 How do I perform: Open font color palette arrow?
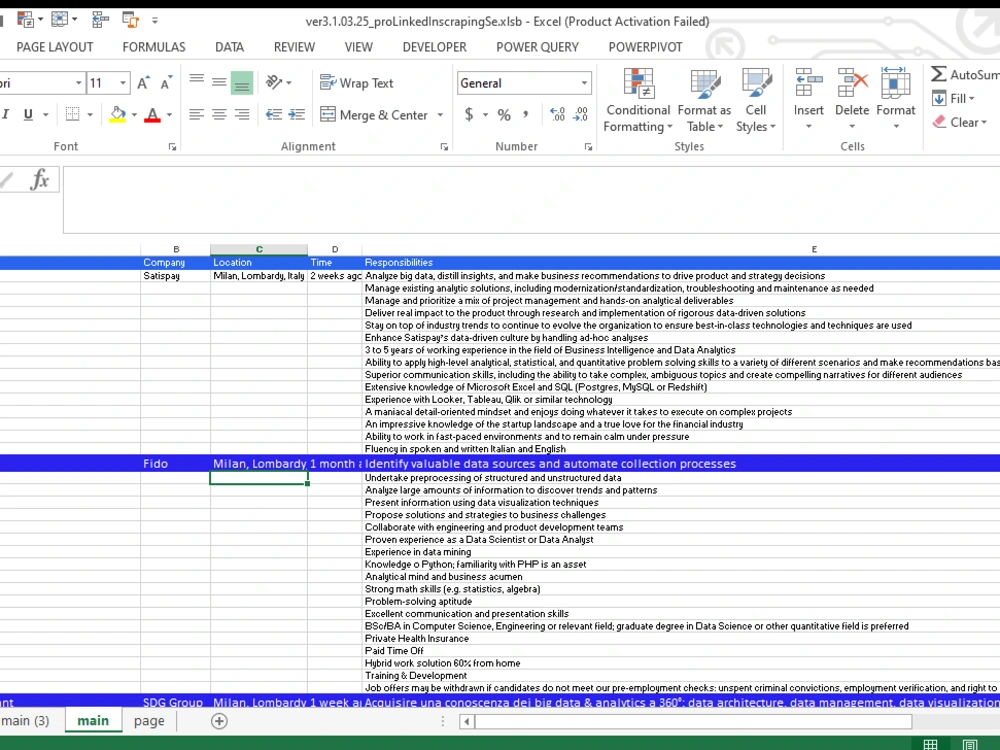click(x=169, y=115)
